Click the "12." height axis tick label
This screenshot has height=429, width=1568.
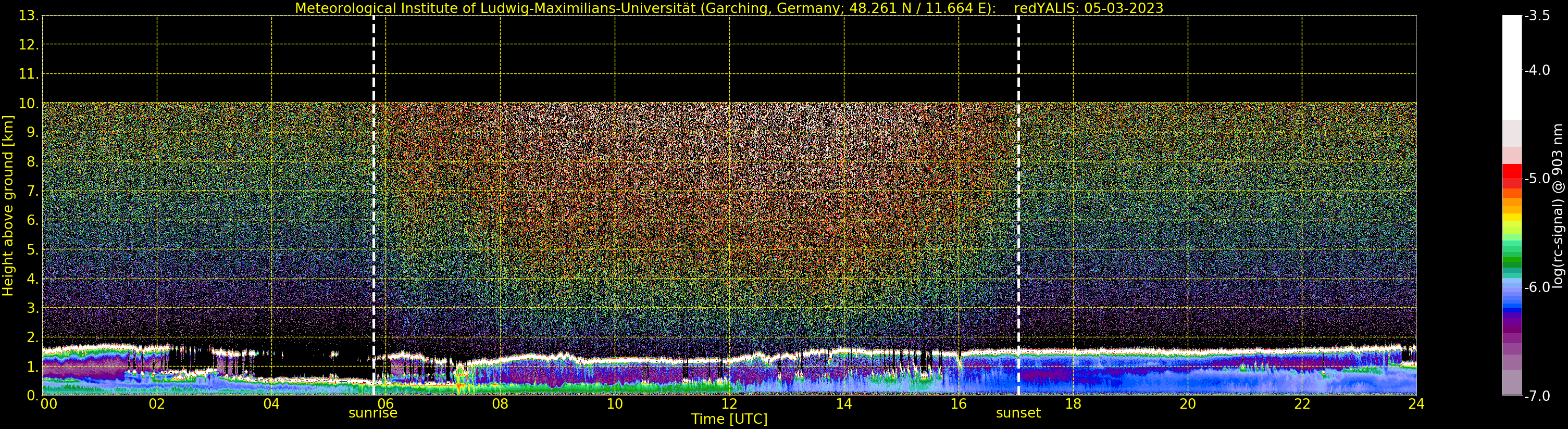(x=29, y=45)
